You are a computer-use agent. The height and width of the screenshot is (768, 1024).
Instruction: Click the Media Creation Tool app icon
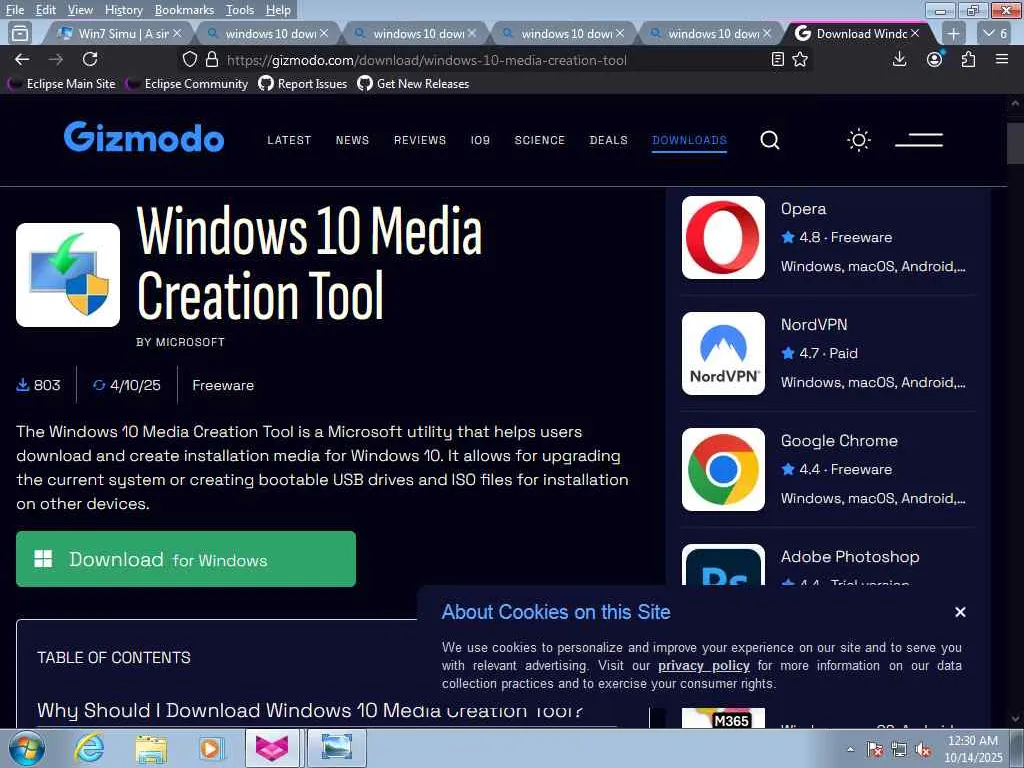[68, 274]
